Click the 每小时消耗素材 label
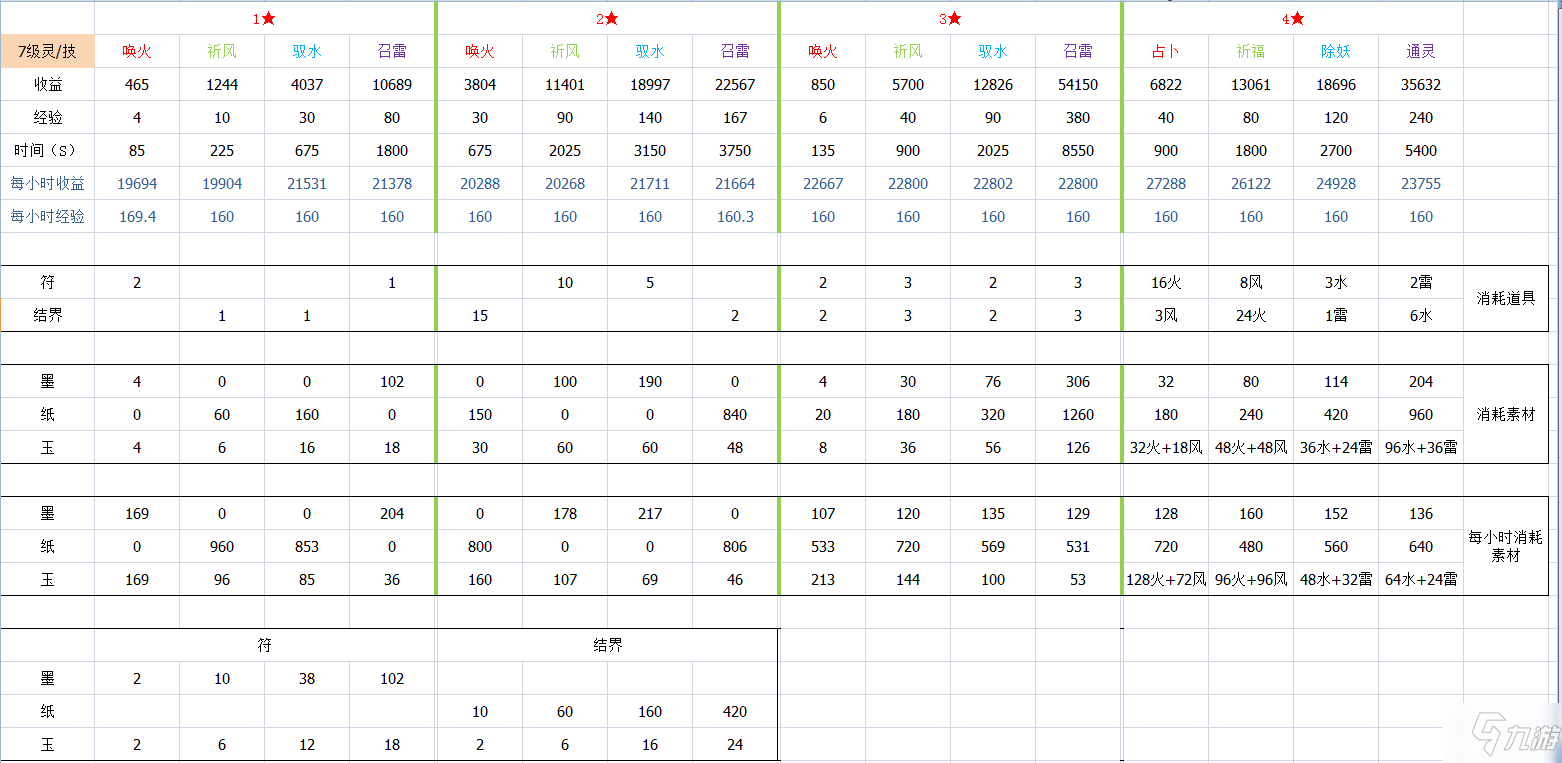1562x763 pixels. (x=1505, y=546)
